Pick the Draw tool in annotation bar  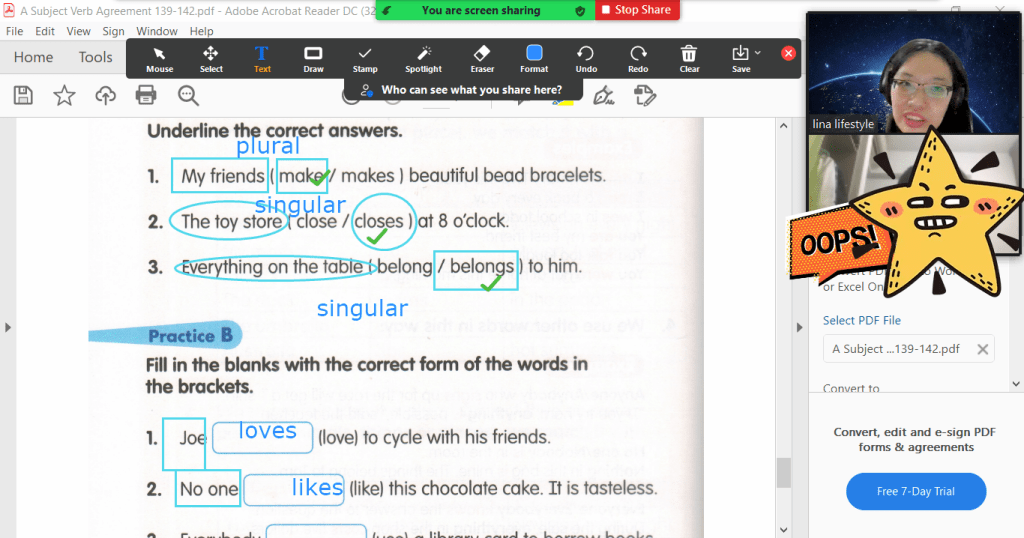313,58
